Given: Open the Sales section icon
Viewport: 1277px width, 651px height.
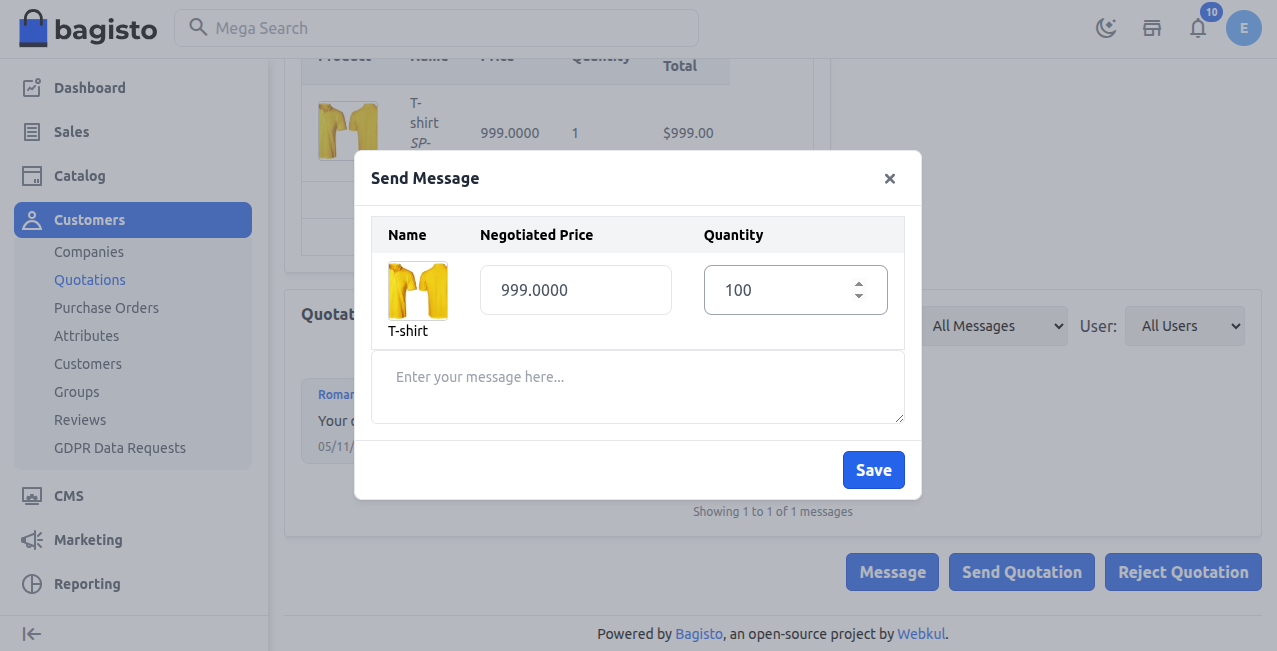Looking at the screenshot, I should click(x=30, y=131).
